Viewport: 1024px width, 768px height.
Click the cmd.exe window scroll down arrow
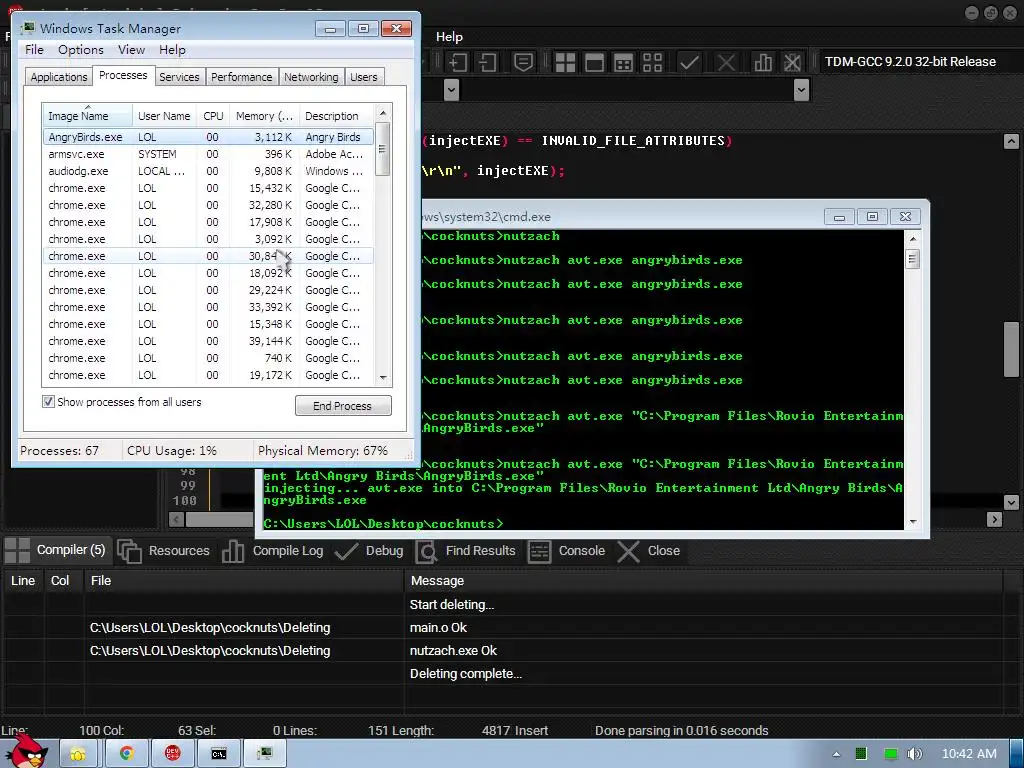coord(913,521)
